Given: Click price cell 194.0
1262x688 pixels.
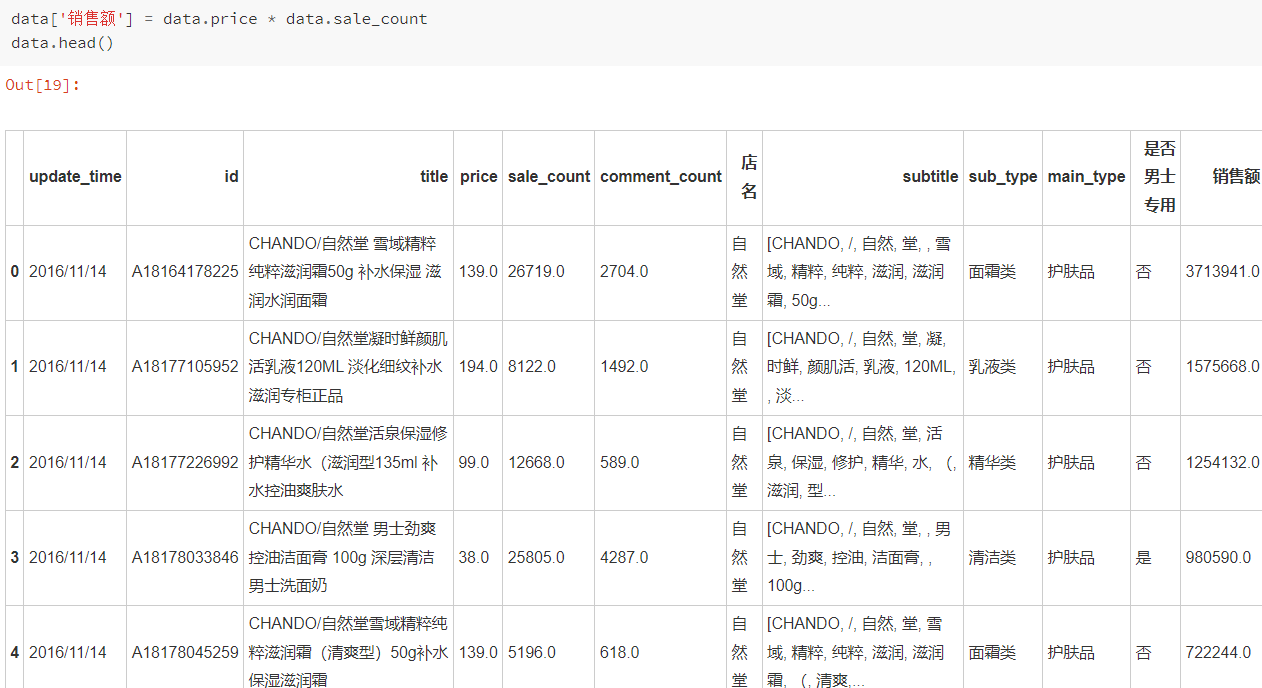Looking at the screenshot, I should tap(478, 367).
